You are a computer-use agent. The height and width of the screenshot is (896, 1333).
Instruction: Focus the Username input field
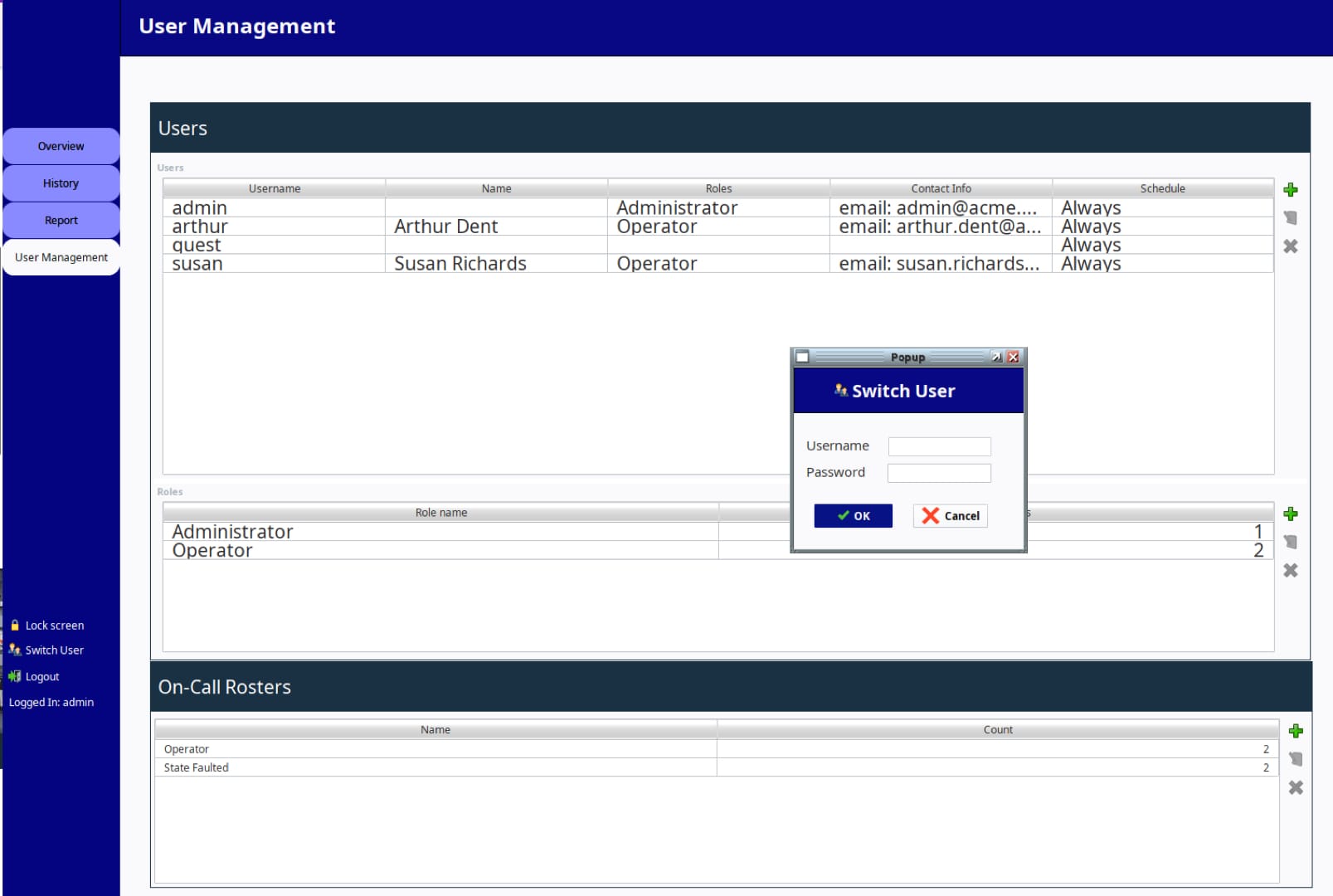point(939,446)
